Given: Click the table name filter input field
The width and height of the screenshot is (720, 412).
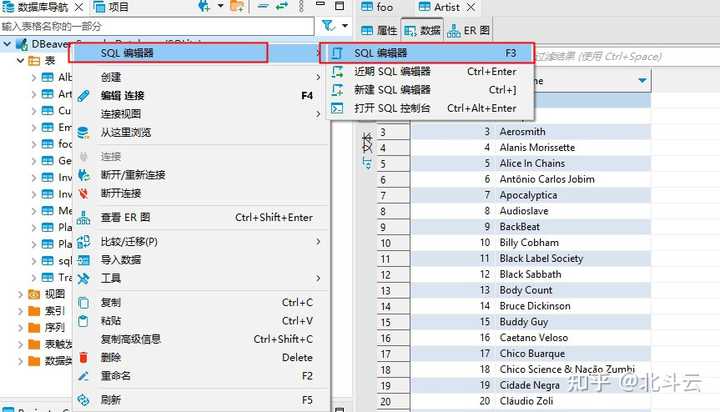Looking at the screenshot, I should (157, 26).
